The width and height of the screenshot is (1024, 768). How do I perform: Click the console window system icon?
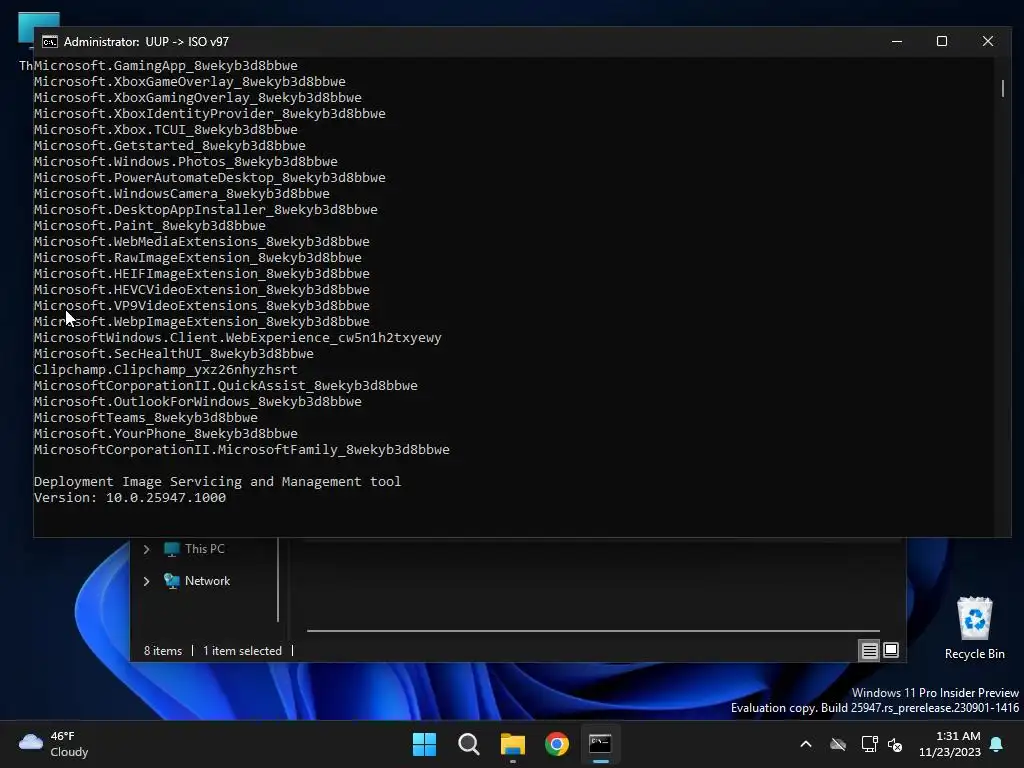[x=50, y=42]
